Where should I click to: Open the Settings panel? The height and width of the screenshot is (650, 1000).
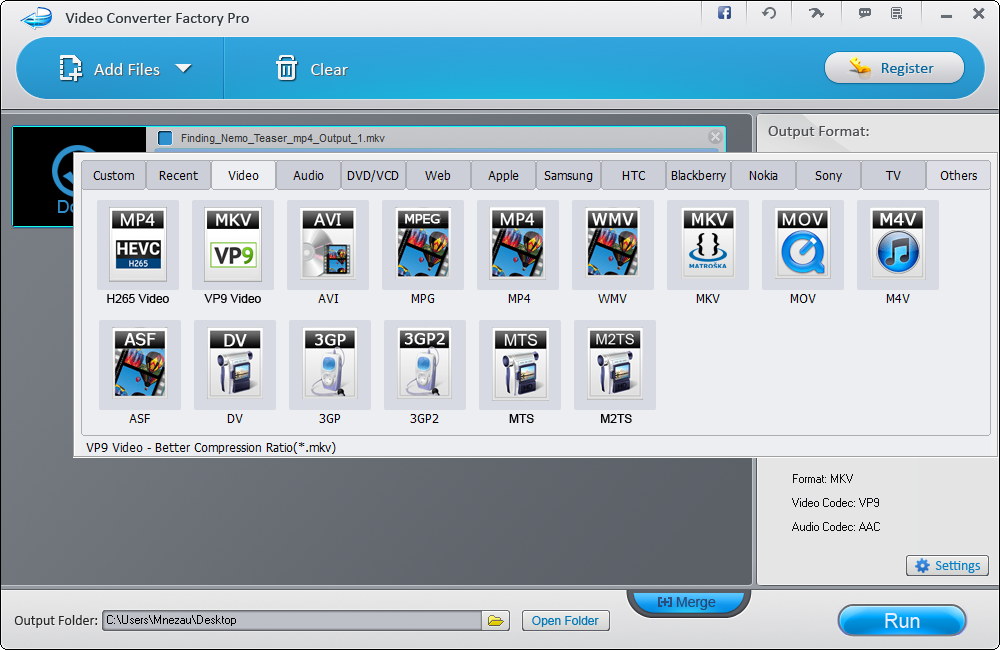(x=946, y=565)
